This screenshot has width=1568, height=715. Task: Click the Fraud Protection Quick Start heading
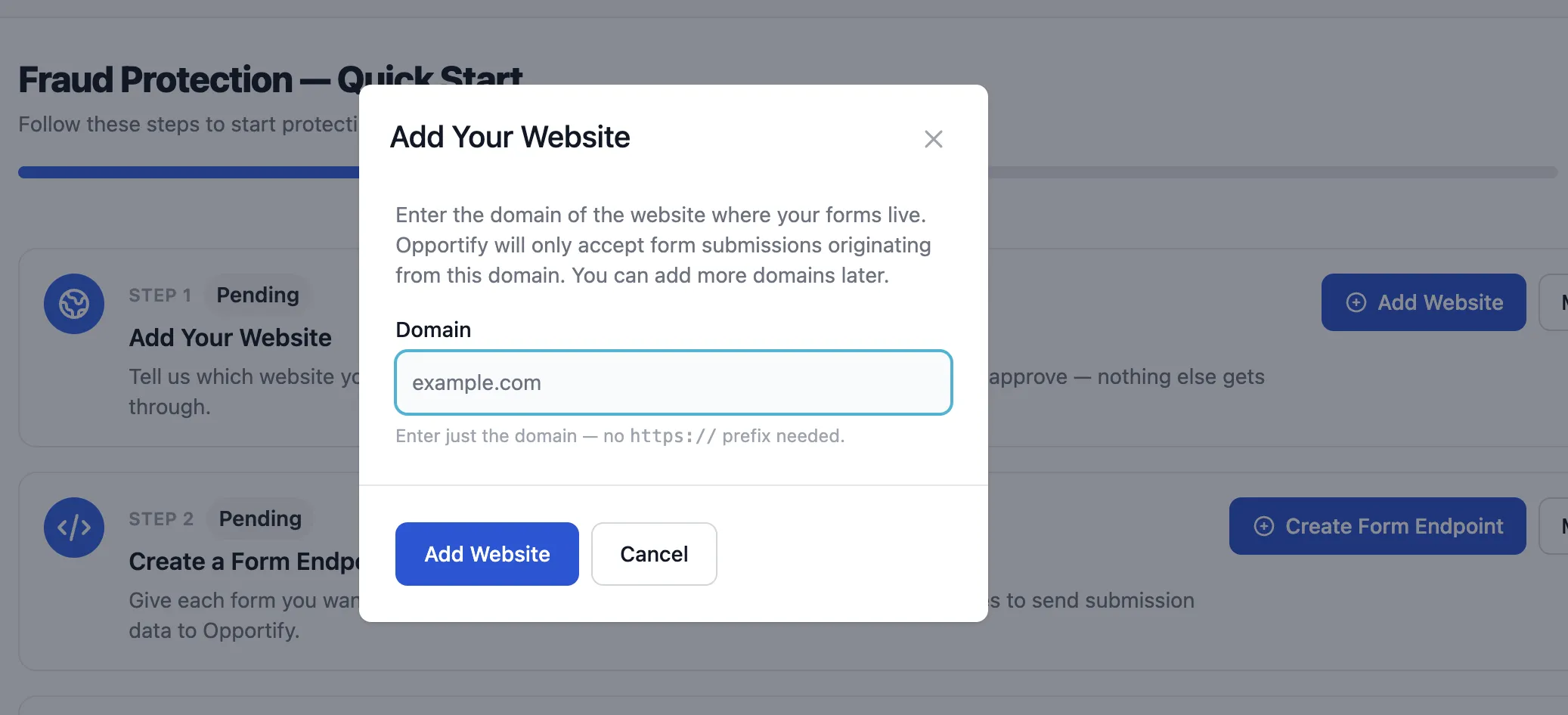pos(271,79)
